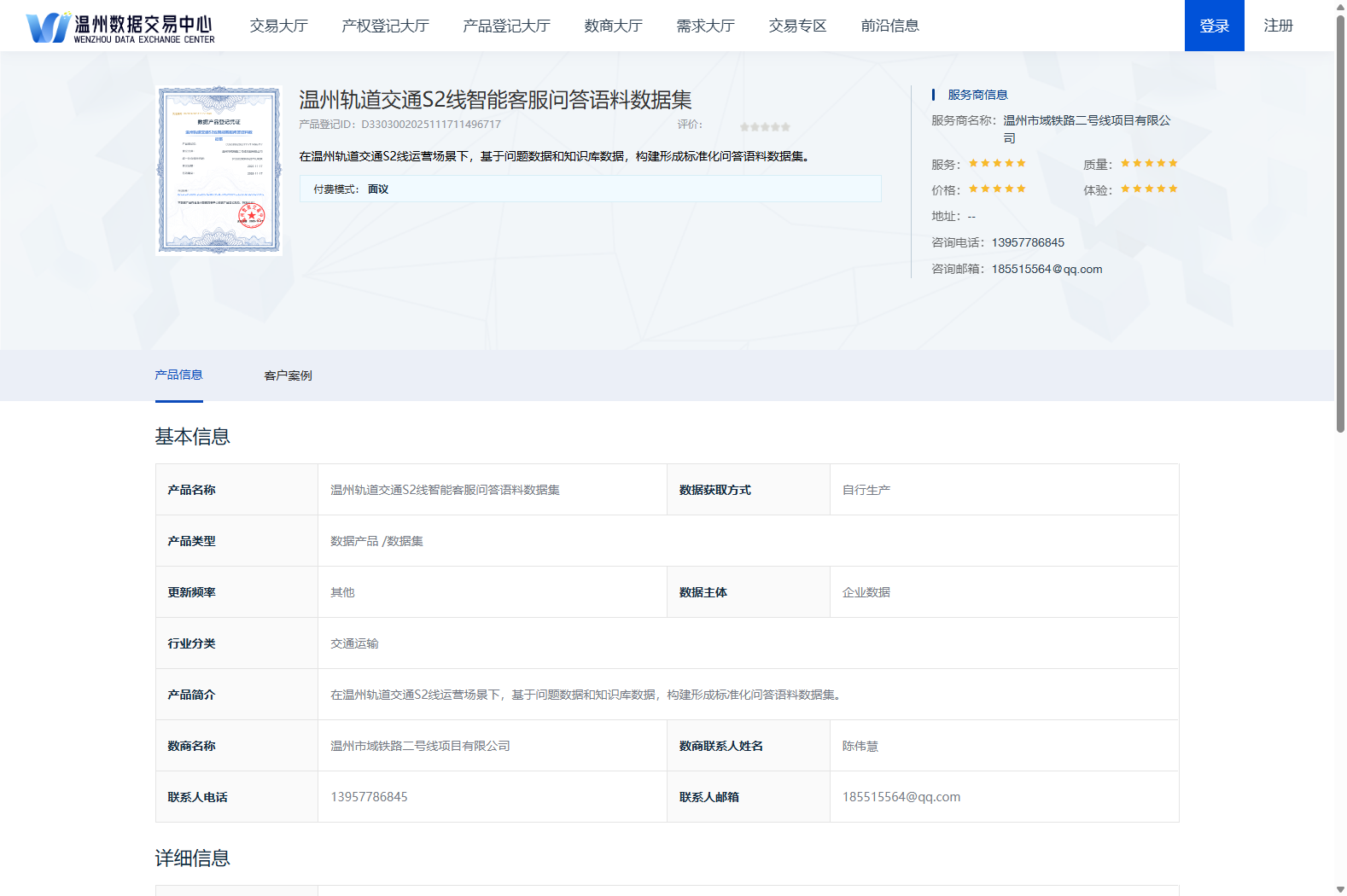Click the 联系人电话 value 13957786845

tap(492, 797)
